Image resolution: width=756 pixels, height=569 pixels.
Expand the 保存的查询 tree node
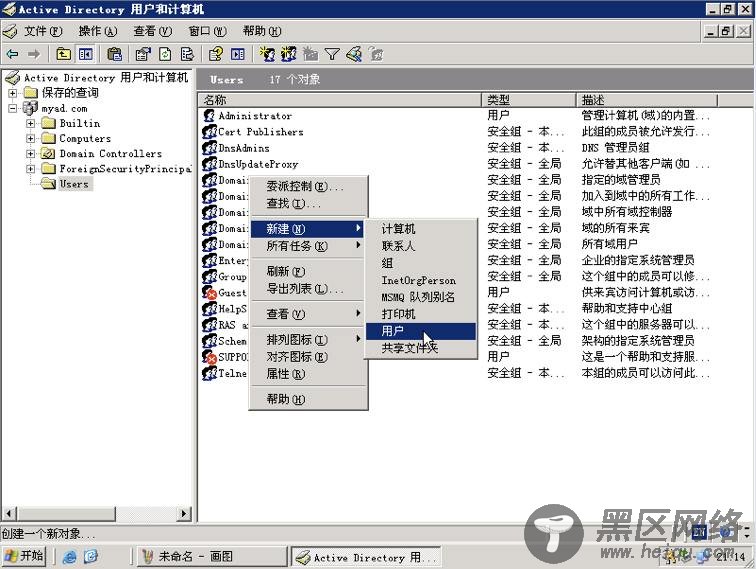tap(13, 93)
